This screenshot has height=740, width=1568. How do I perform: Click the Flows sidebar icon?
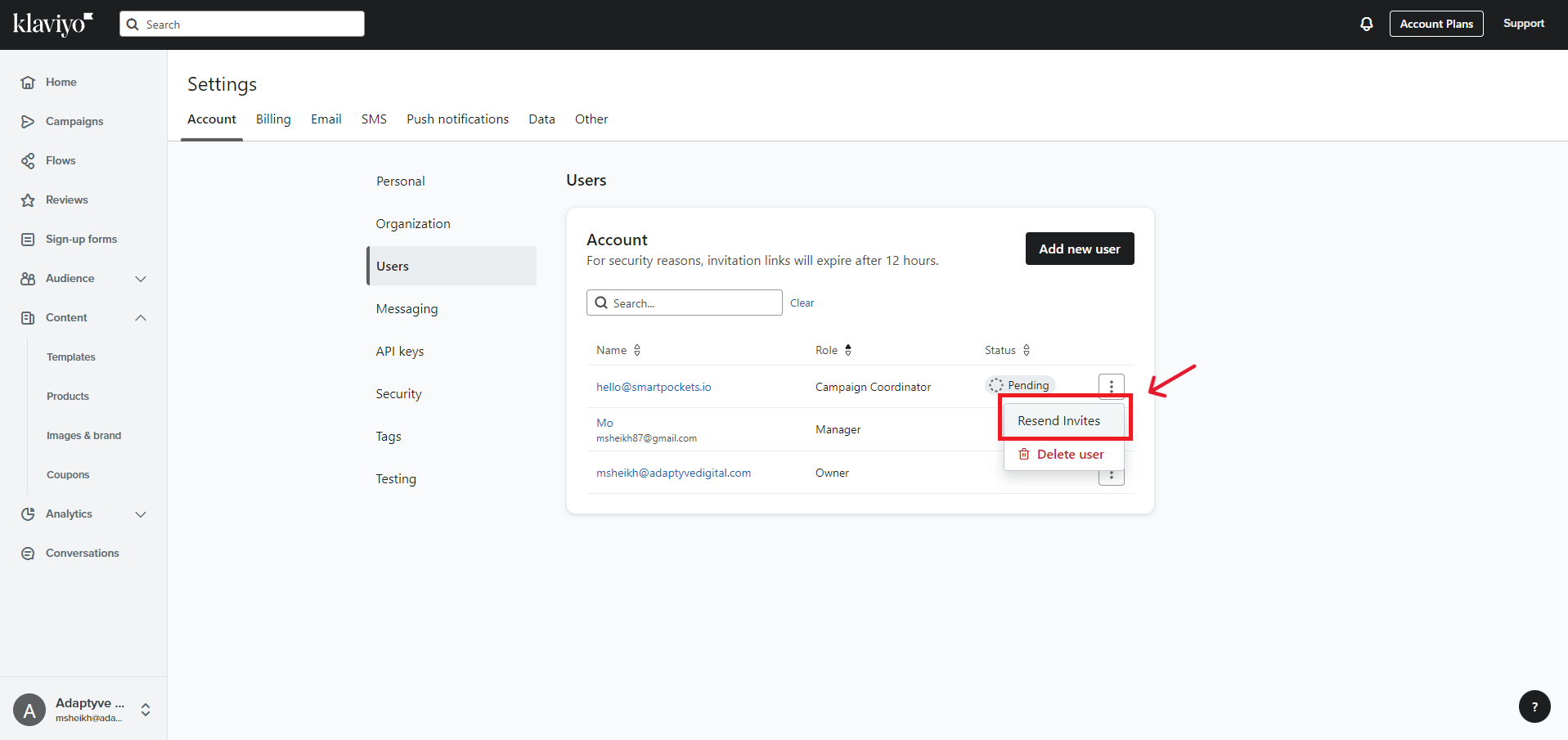tap(28, 161)
